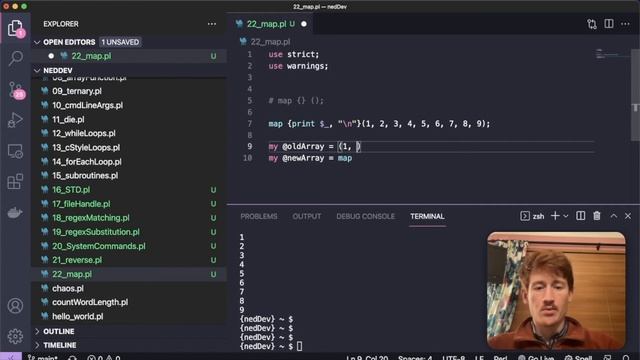
Task: Open the Manage gear icon
Action: point(15,336)
